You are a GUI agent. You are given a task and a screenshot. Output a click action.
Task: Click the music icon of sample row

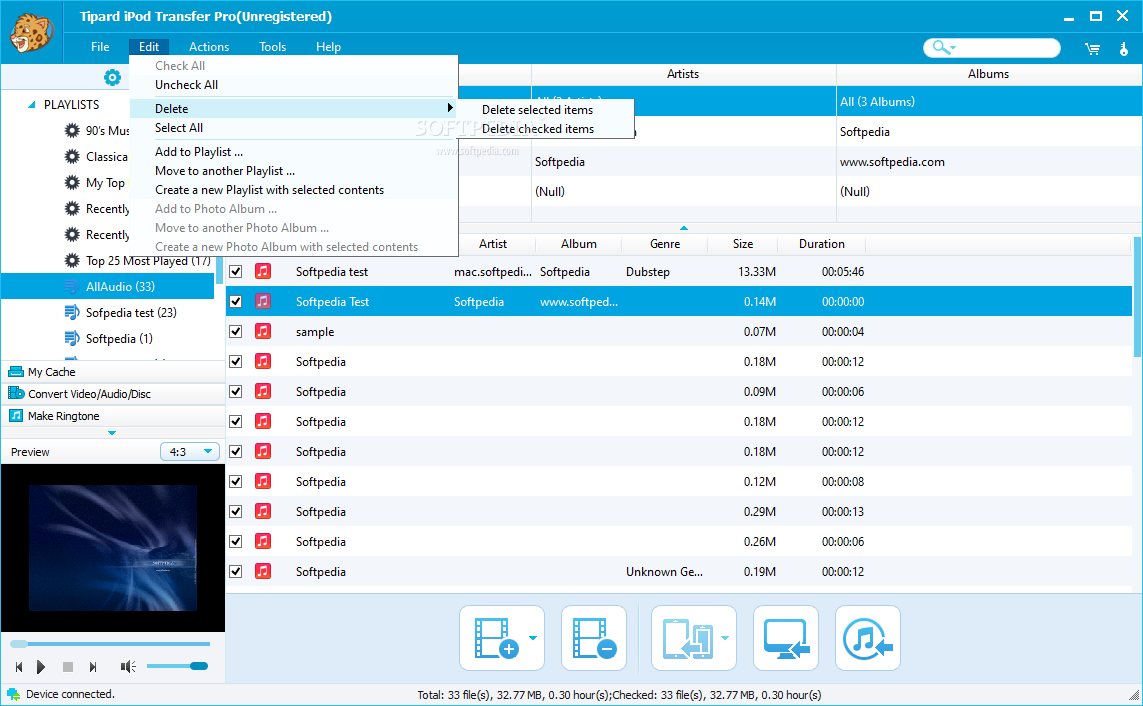pyautogui.click(x=263, y=331)
